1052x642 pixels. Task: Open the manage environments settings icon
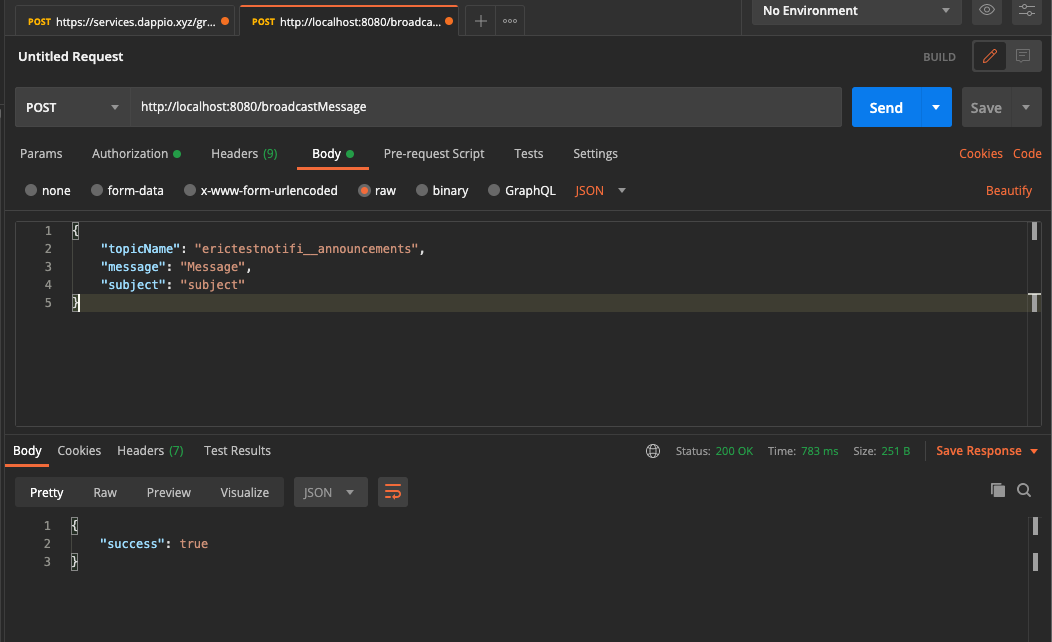tap(1027, 11)
